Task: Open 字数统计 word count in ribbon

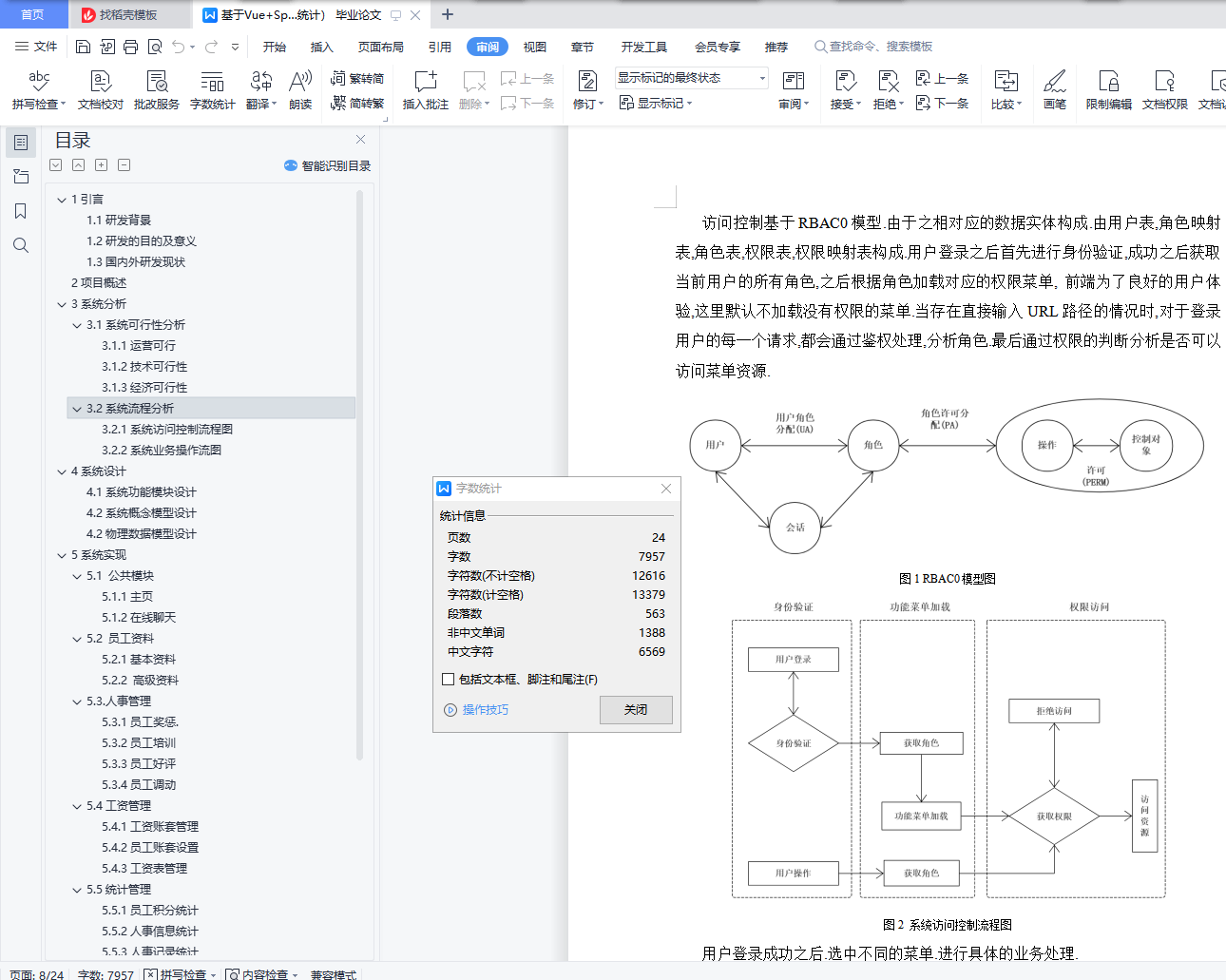Action: 212,90
